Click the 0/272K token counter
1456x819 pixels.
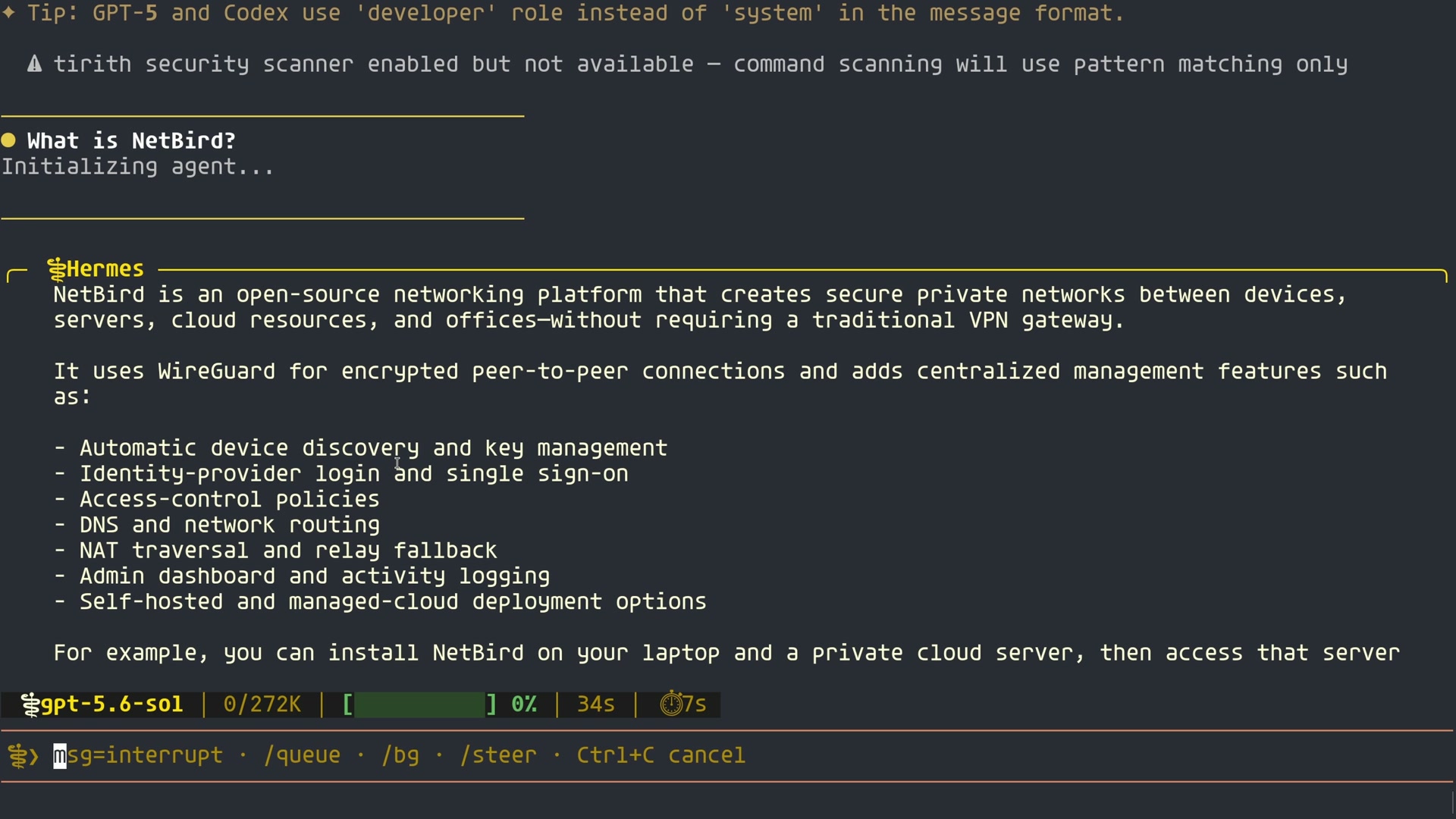coord(262,704)
